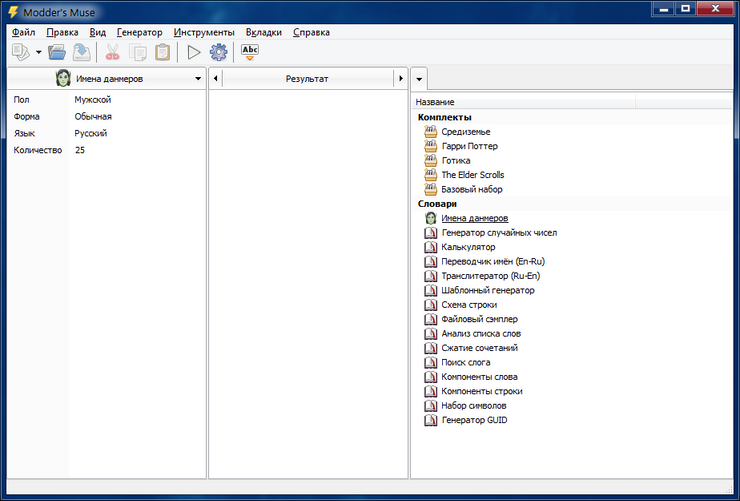This screenshot has height=501, width=740.
Task: Select the Средиземье kit in the list
Action: [x=465, y=132]
